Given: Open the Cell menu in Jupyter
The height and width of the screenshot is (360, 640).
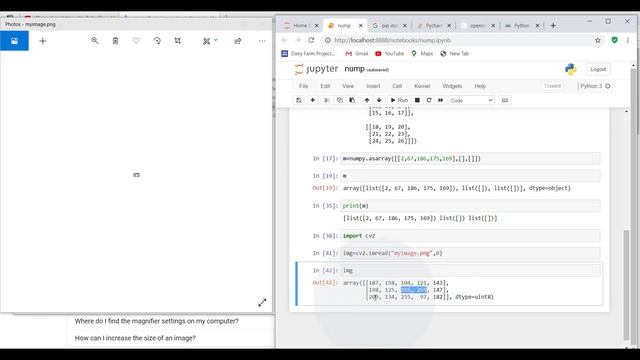Looking at the screenshot, I should coord(397,86).
